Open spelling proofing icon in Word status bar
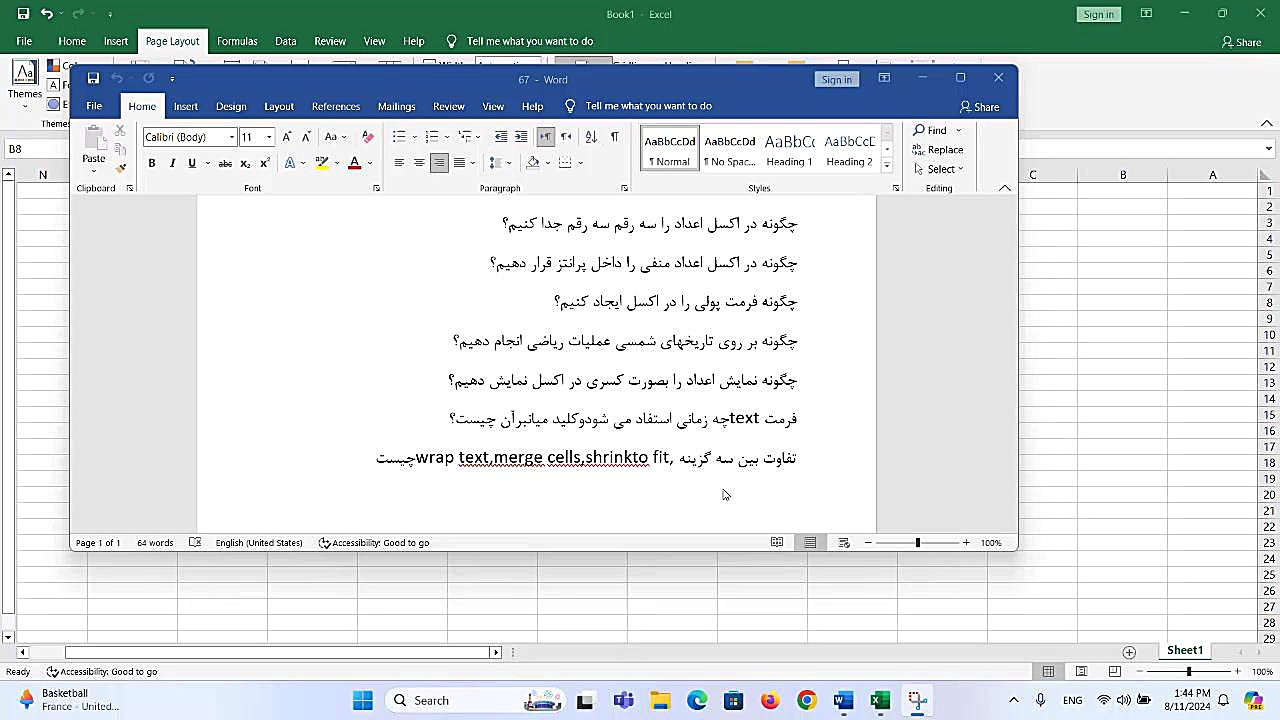The height and width of the screenshot is (720, 1280). pos(195,542)
